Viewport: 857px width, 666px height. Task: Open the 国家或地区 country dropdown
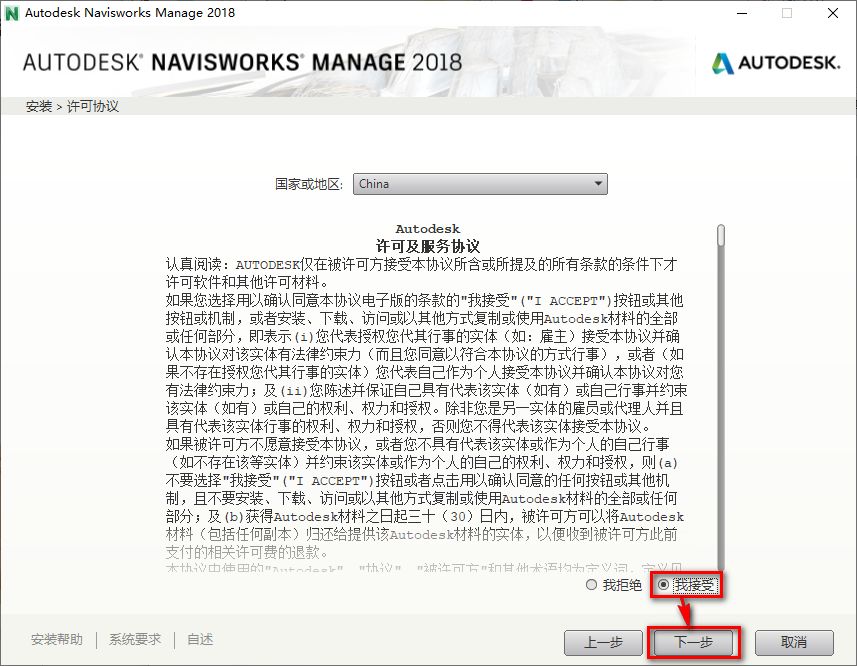point(480,184)
